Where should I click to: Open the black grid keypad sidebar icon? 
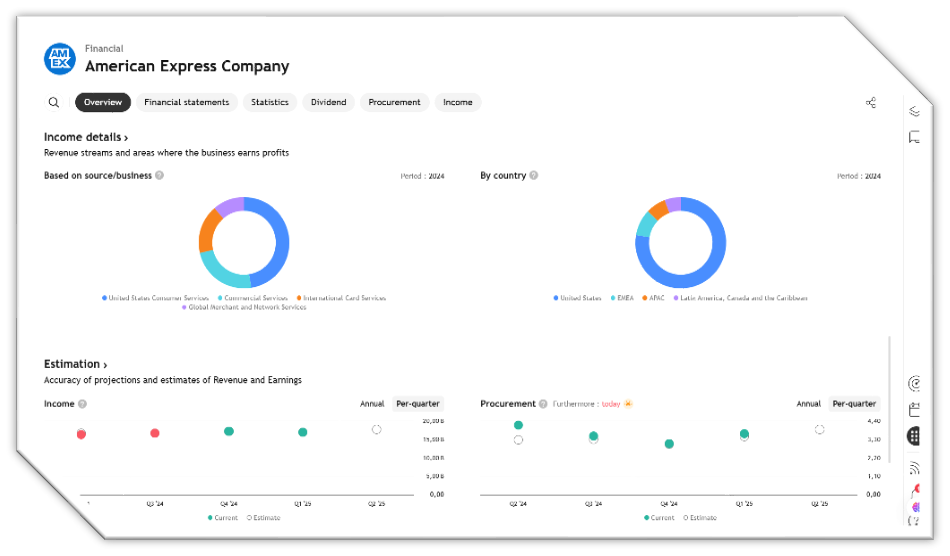coord(914,435)
